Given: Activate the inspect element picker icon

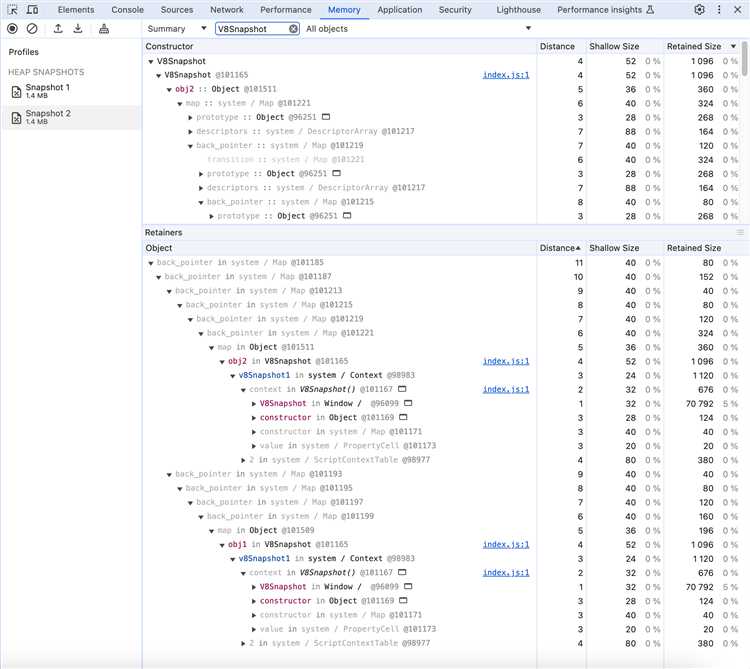Looking at the screenshot, I should pyautogui.click(x=12, y=10).
